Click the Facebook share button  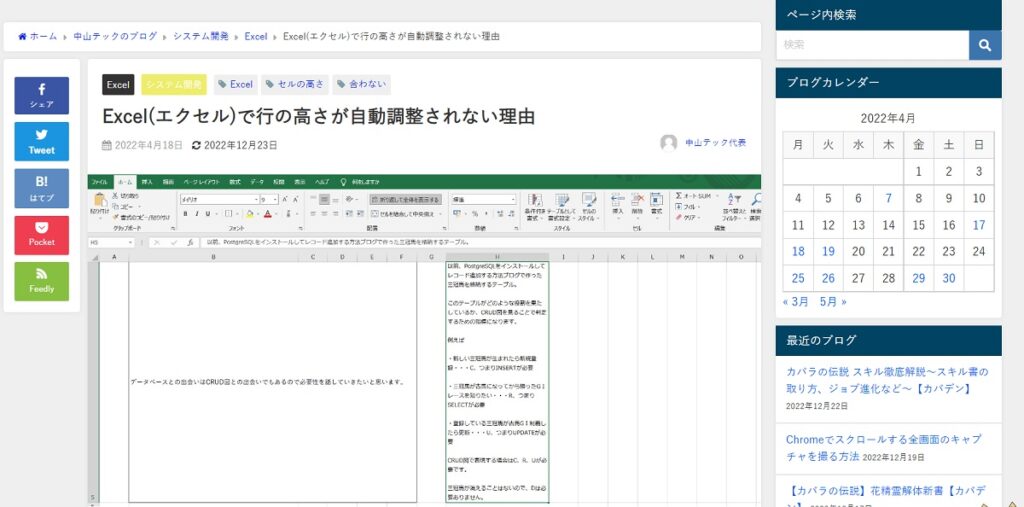pos(42,95)
